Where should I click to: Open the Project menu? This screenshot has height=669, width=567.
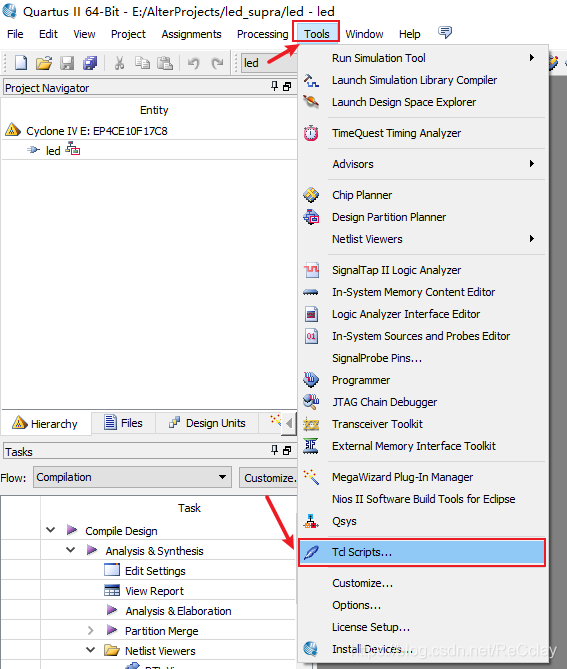128,34
